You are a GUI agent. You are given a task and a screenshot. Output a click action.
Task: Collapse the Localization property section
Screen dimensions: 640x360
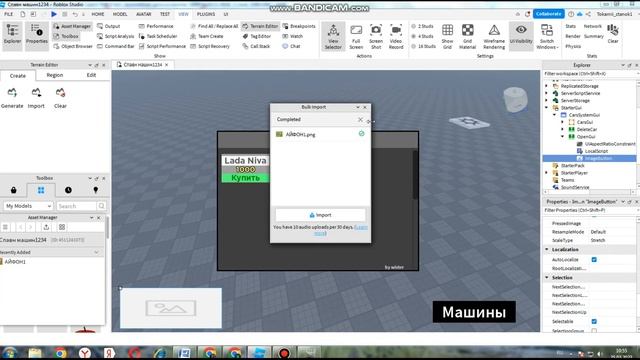pyautogui.click(x=547, y=249)
